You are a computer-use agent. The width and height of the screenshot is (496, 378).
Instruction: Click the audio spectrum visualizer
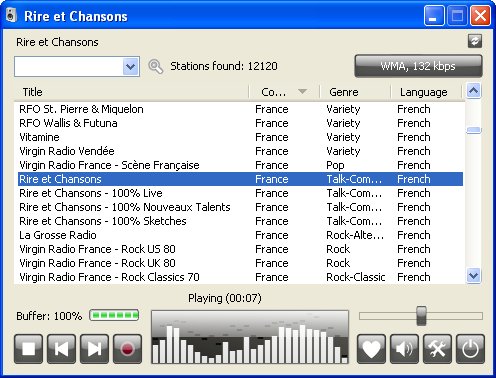point(250,337)
